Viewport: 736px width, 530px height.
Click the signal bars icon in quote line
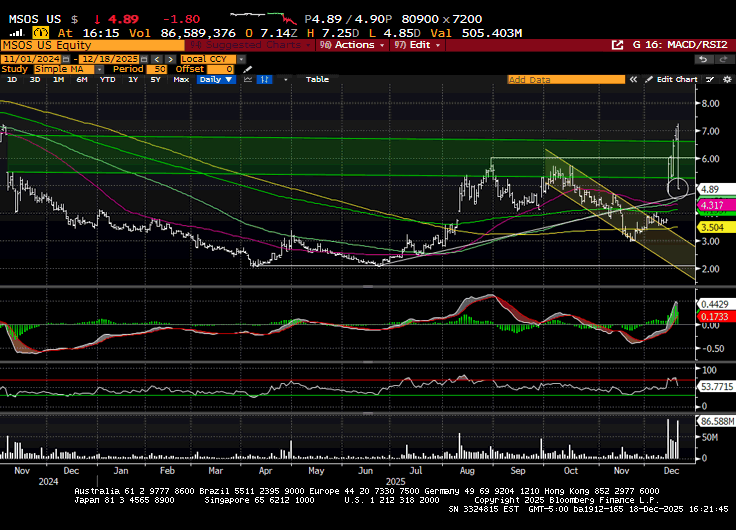coord(17,33)
